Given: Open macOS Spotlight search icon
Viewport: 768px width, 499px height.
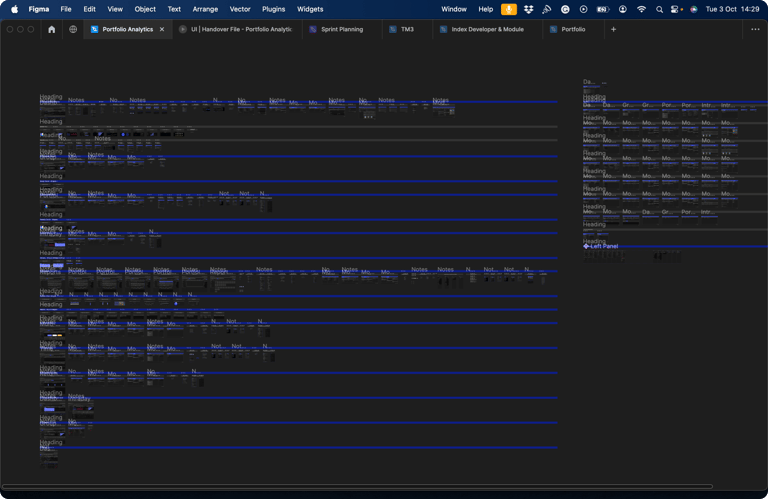Looking at the screenshot, I should (659, 9).
